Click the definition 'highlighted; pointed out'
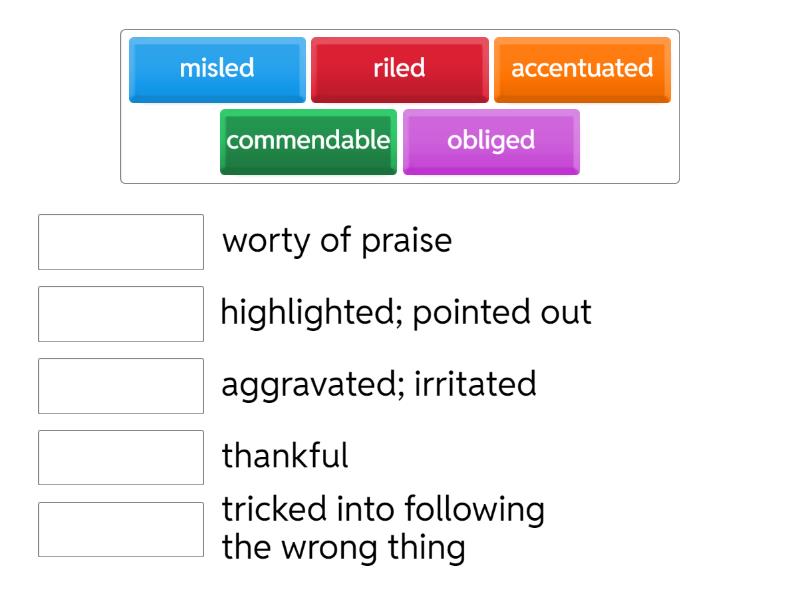This screenshot has height=600, width=800. click(407, 313)
